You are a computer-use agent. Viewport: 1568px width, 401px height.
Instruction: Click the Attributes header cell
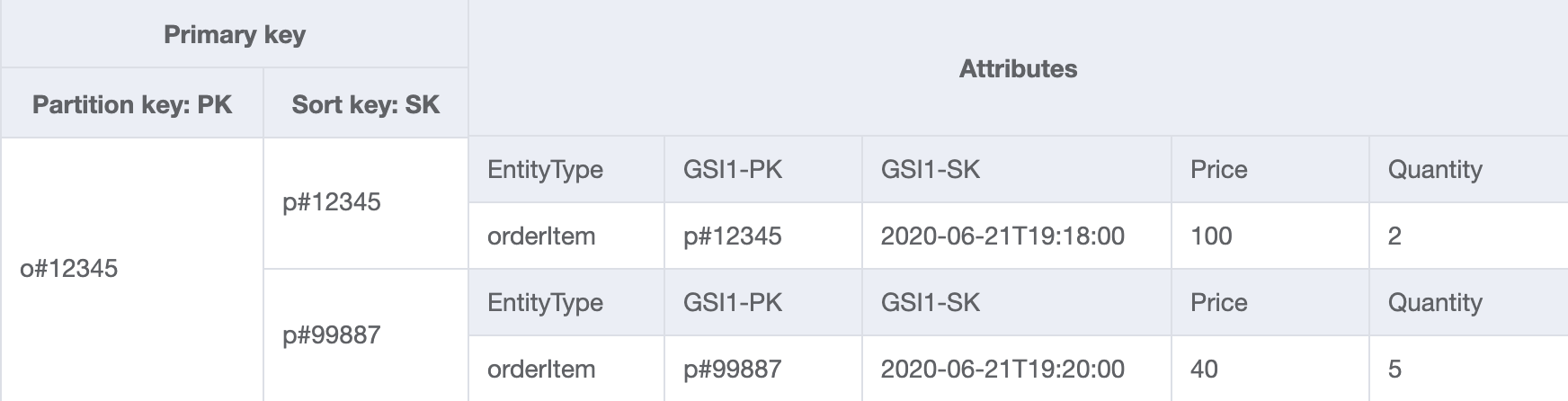(x=1018, y=69)
